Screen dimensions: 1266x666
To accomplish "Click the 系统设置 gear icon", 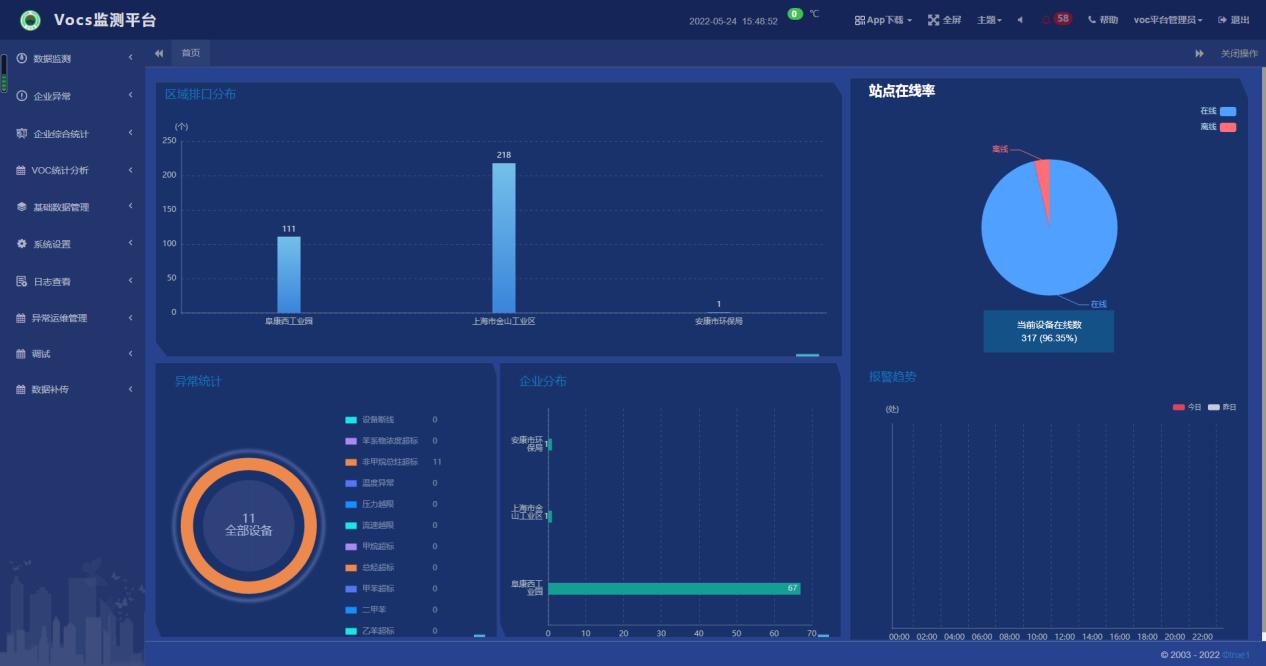I will click(x=22, y=244).
